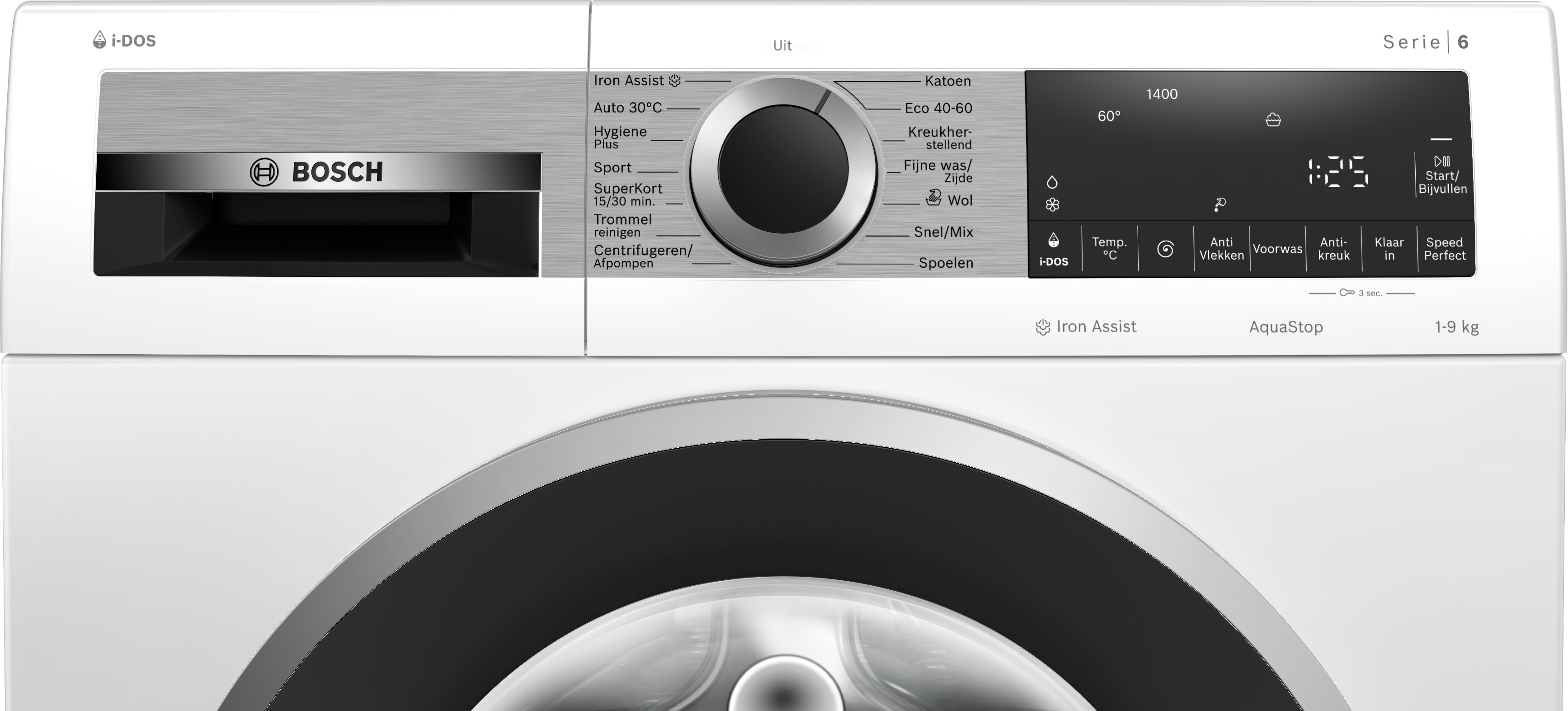Image resolution: width=1568 pixels, height=711 pixels.
Task: Click the softener flower indicator on display
Action: point(1052,205)
